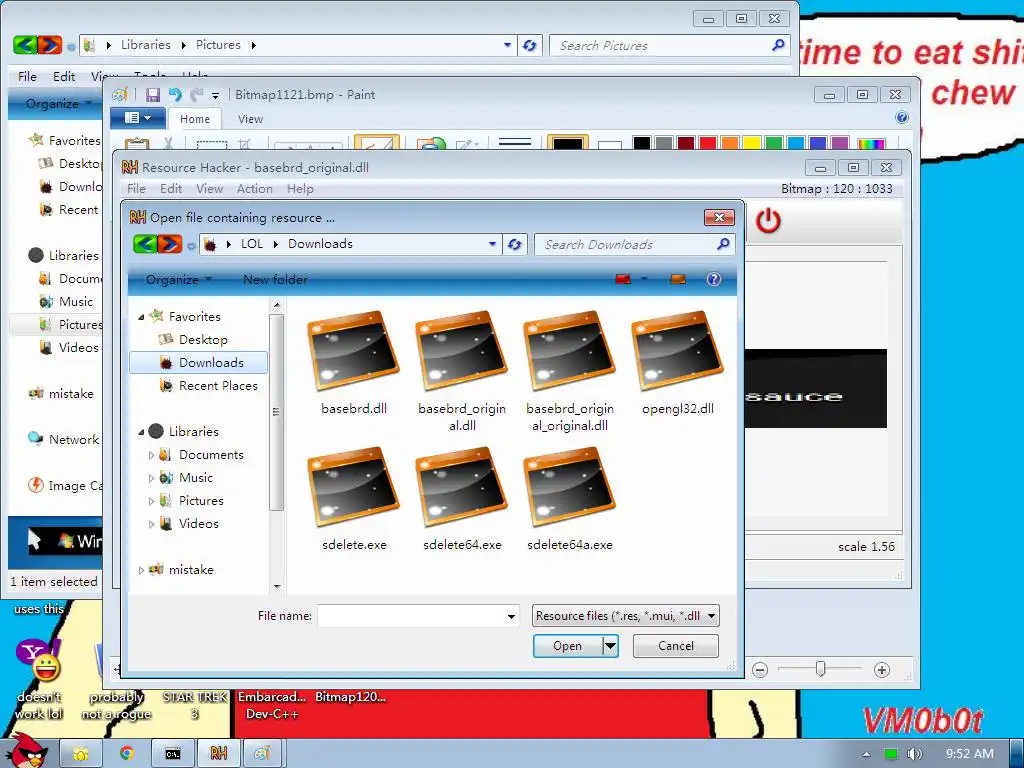Click the volume icon in system tray
The width and height of the screenshot is (1024, 768).
[x=914, y=754]
